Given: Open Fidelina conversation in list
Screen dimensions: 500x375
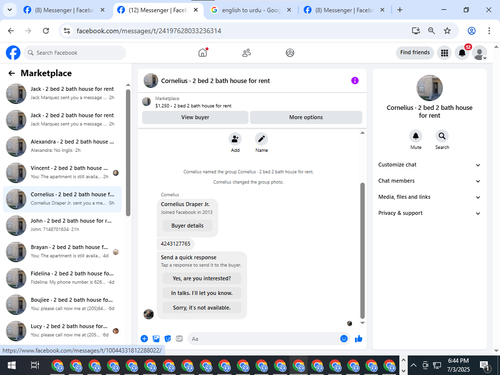Looking at the screenshot, I should coord(62,278).
